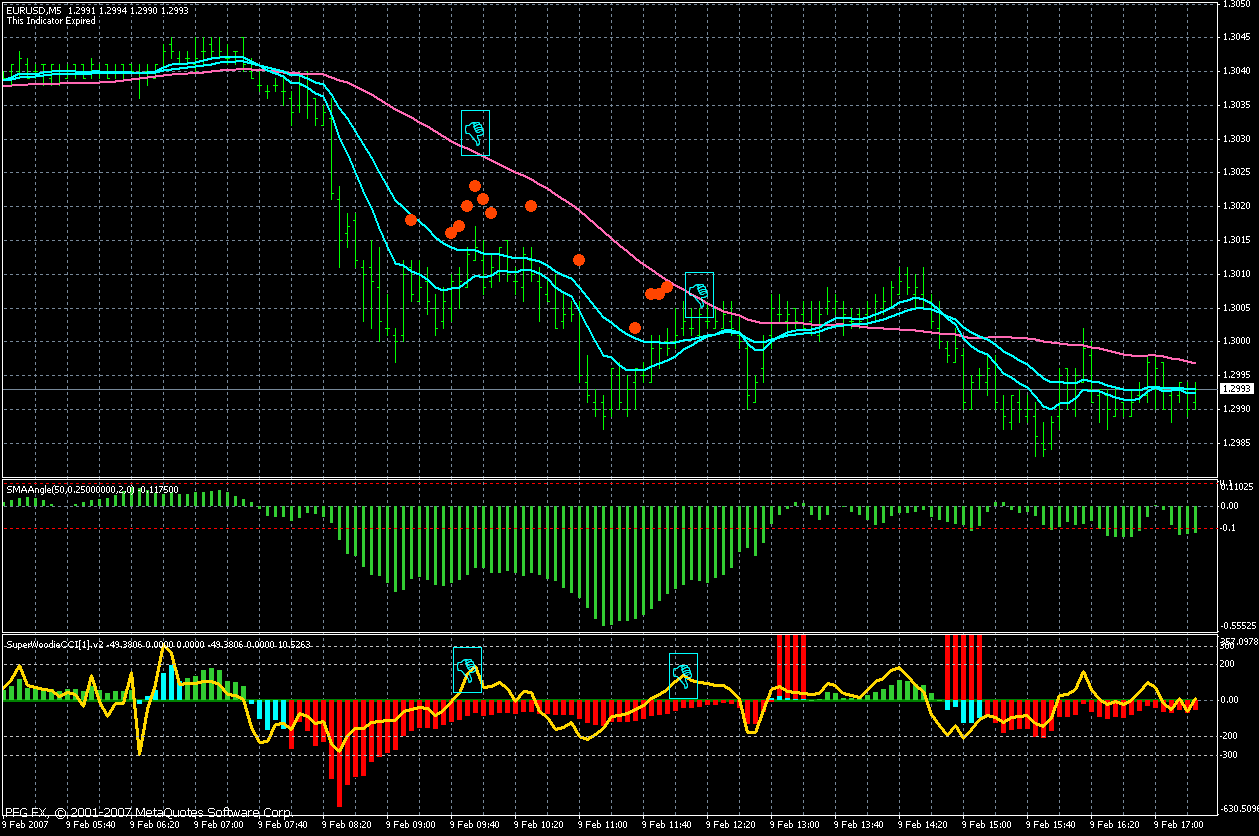
Task: Select the cyan CCI bars near 06:20
Action: 169,680
